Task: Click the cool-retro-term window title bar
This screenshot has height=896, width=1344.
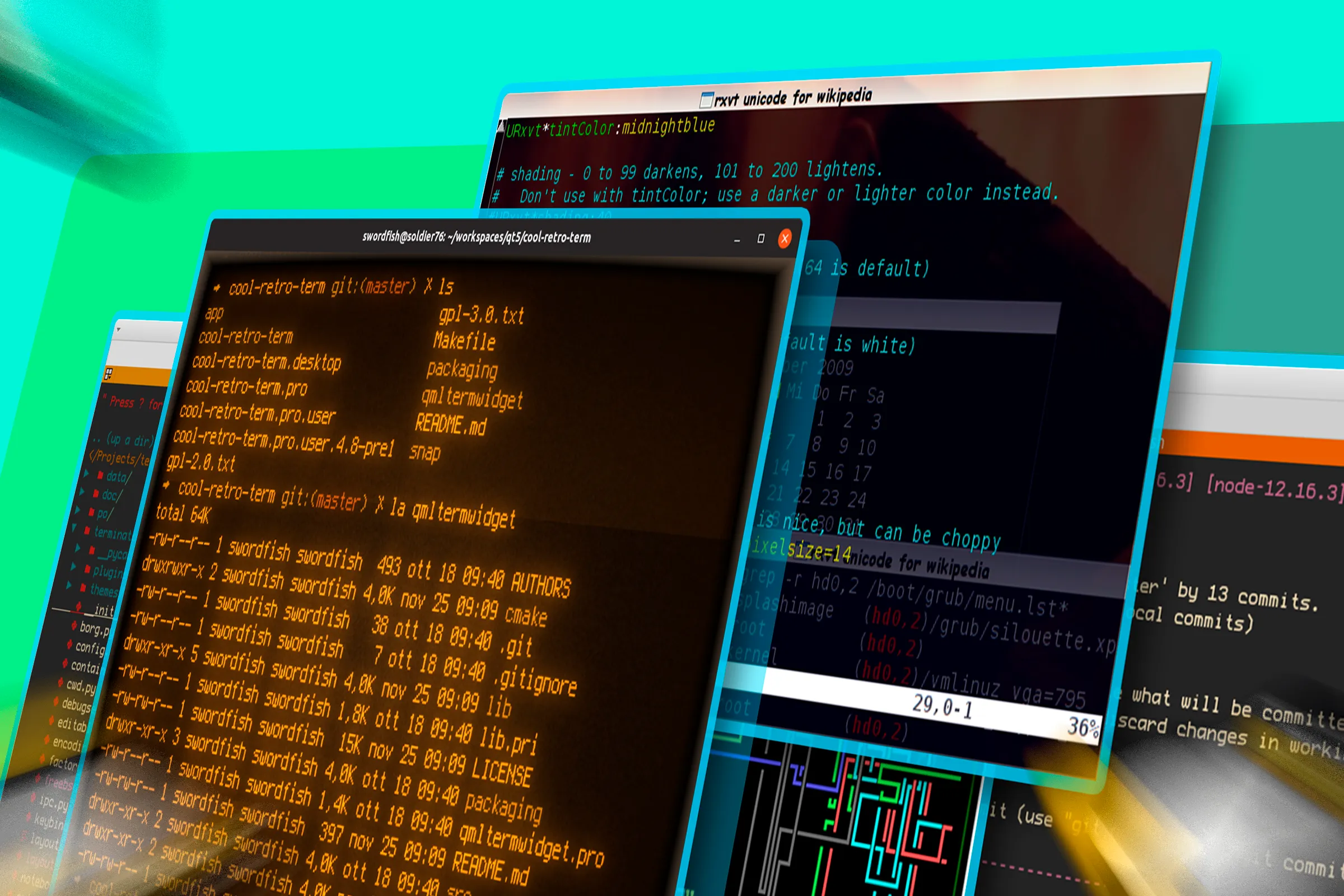Action: coord(475,237)
